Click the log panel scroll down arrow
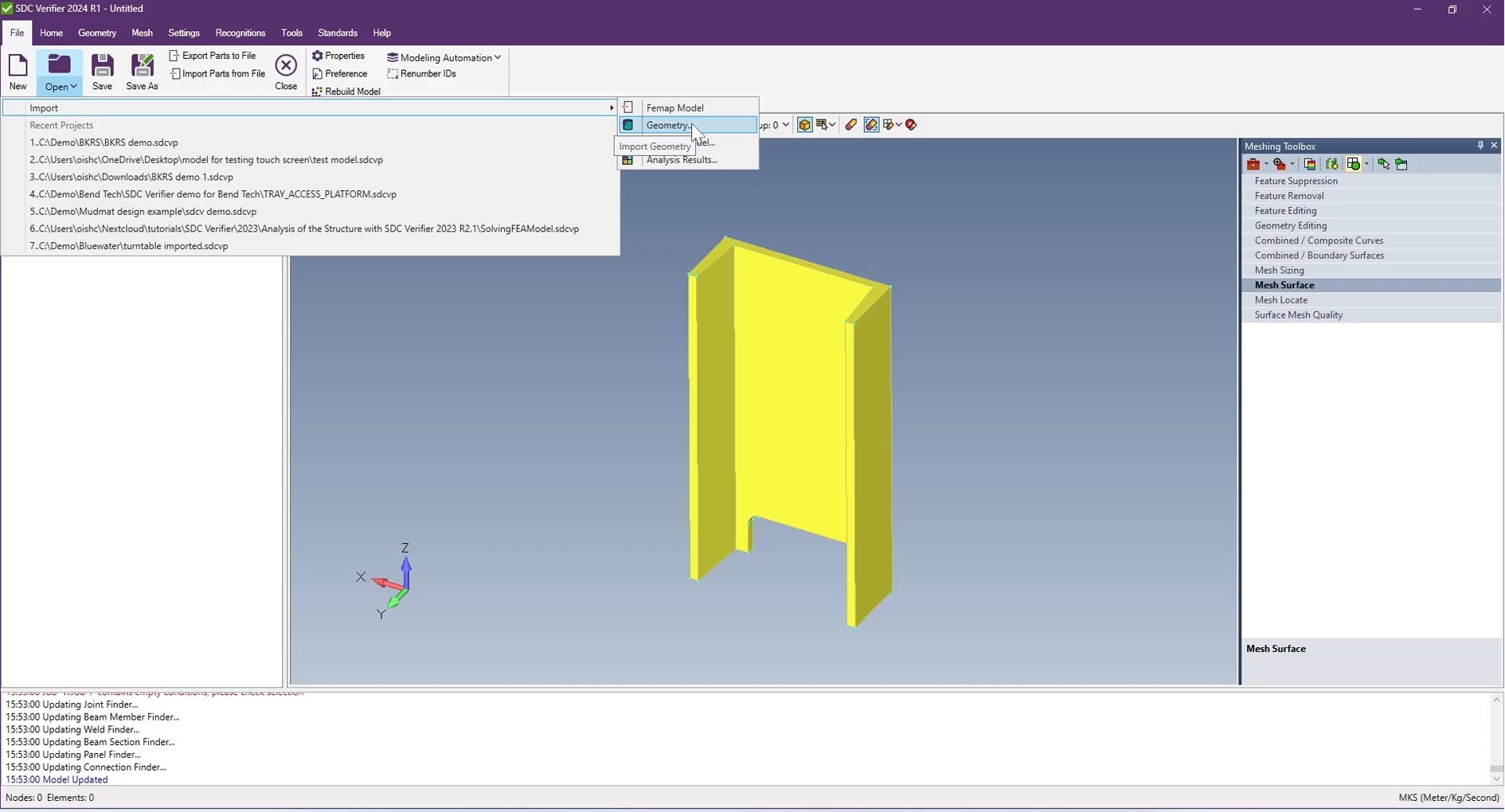1505x812 pixels. 1496,779
